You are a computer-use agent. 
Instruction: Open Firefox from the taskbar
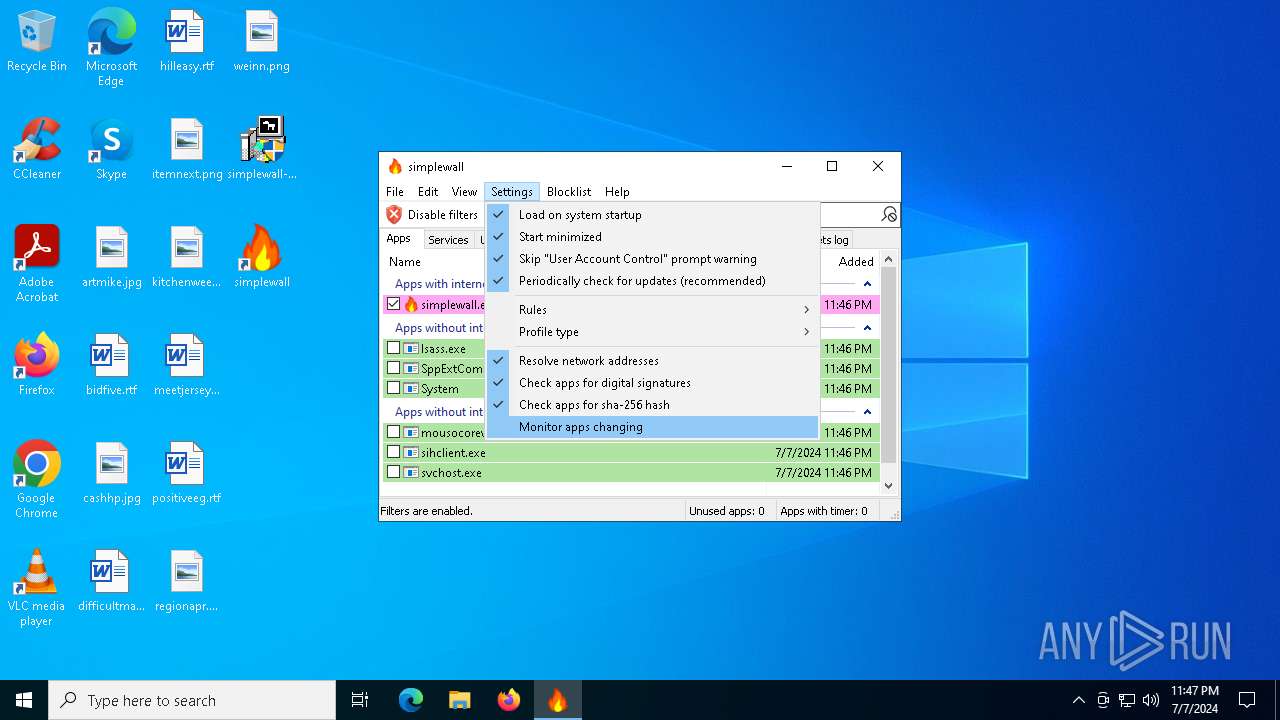(x=509, y=700)
